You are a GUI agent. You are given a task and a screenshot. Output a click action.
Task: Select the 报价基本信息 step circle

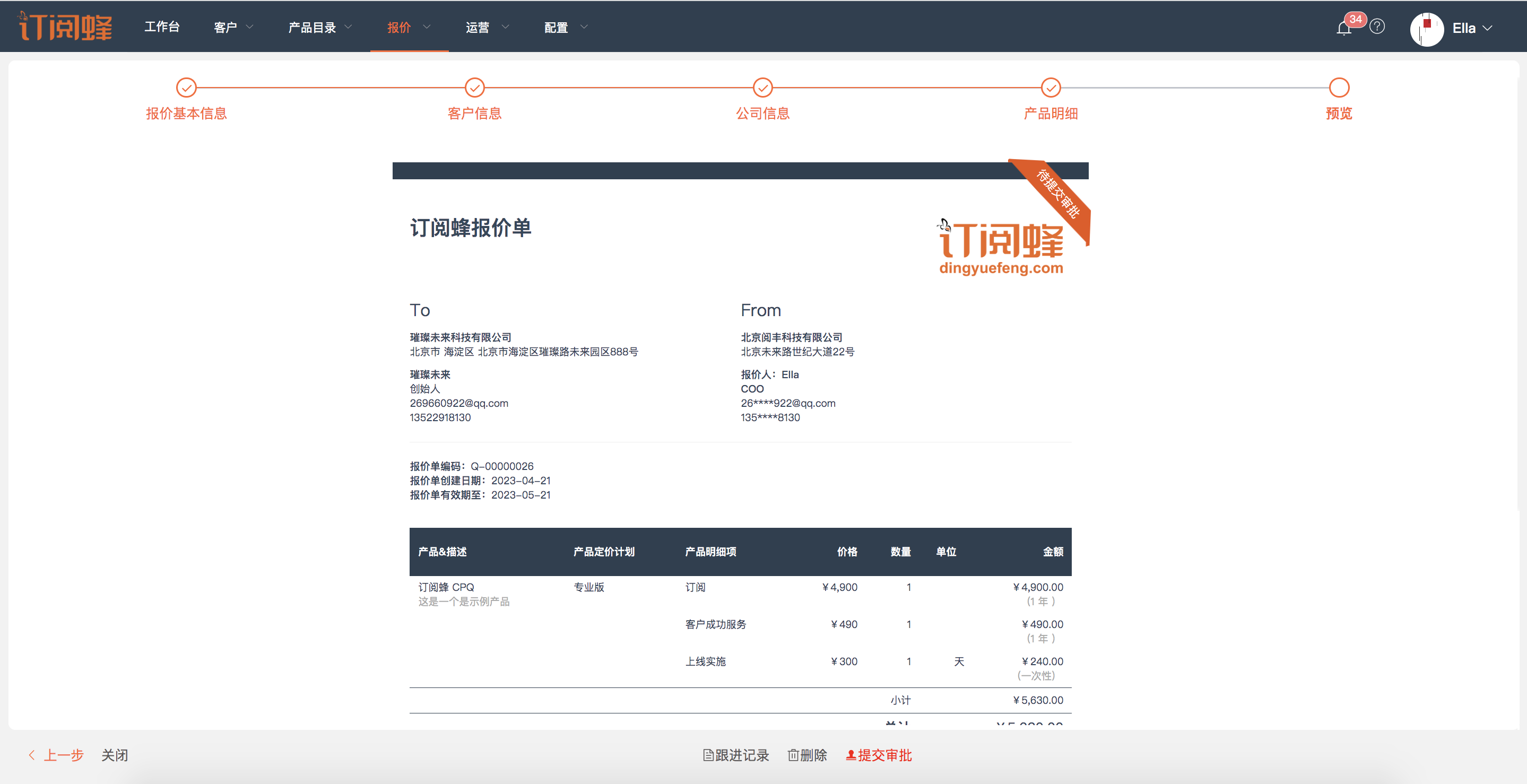tap(186, 88)
